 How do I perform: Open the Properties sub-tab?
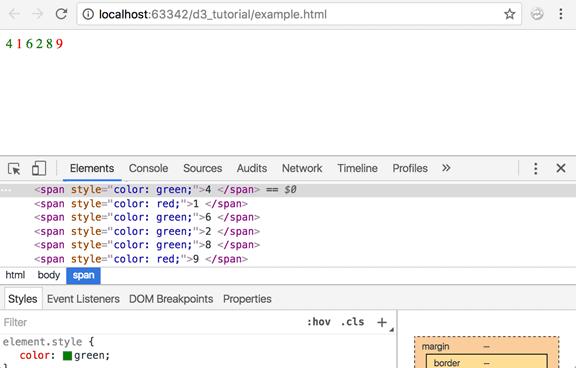point(247,299)
